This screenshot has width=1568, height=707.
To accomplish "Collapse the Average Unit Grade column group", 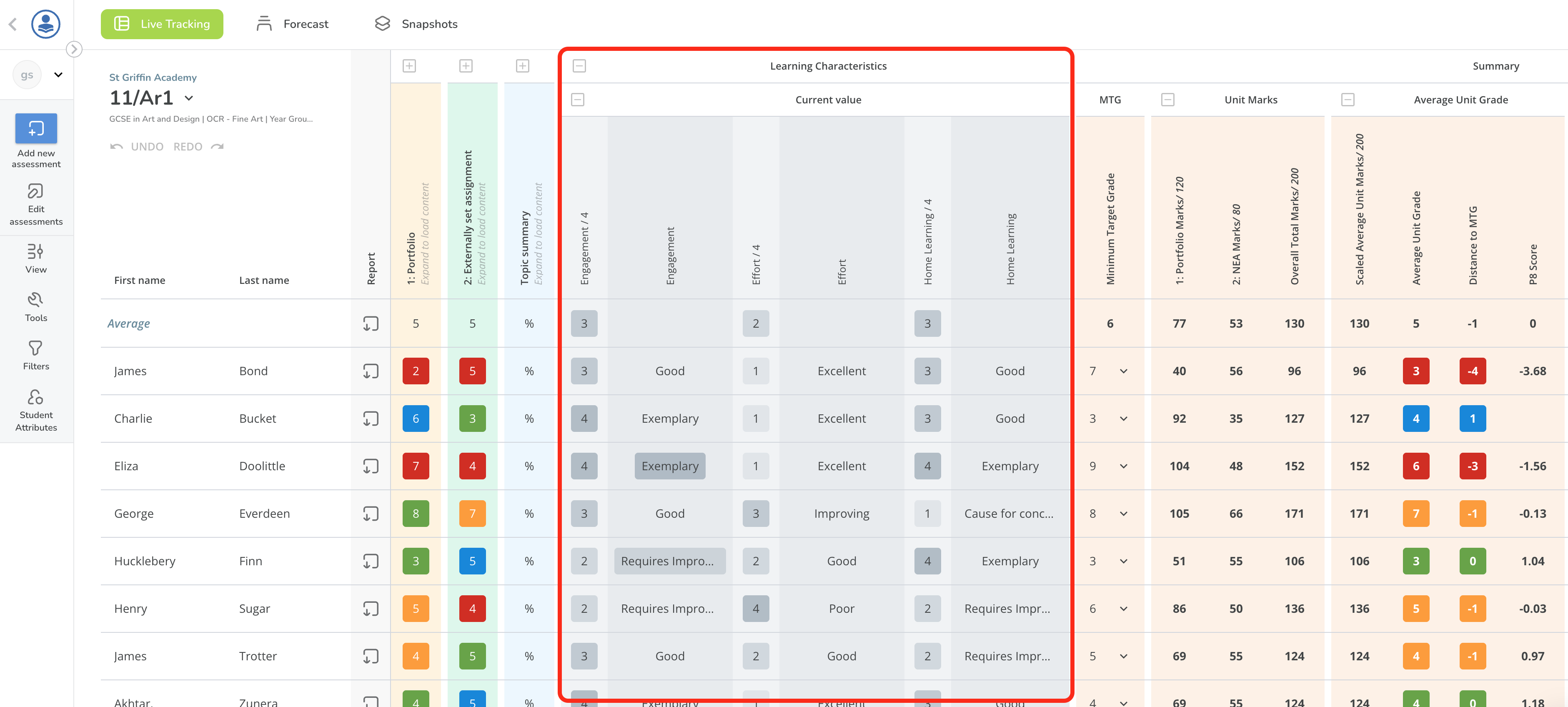I will pos(1348,99).
